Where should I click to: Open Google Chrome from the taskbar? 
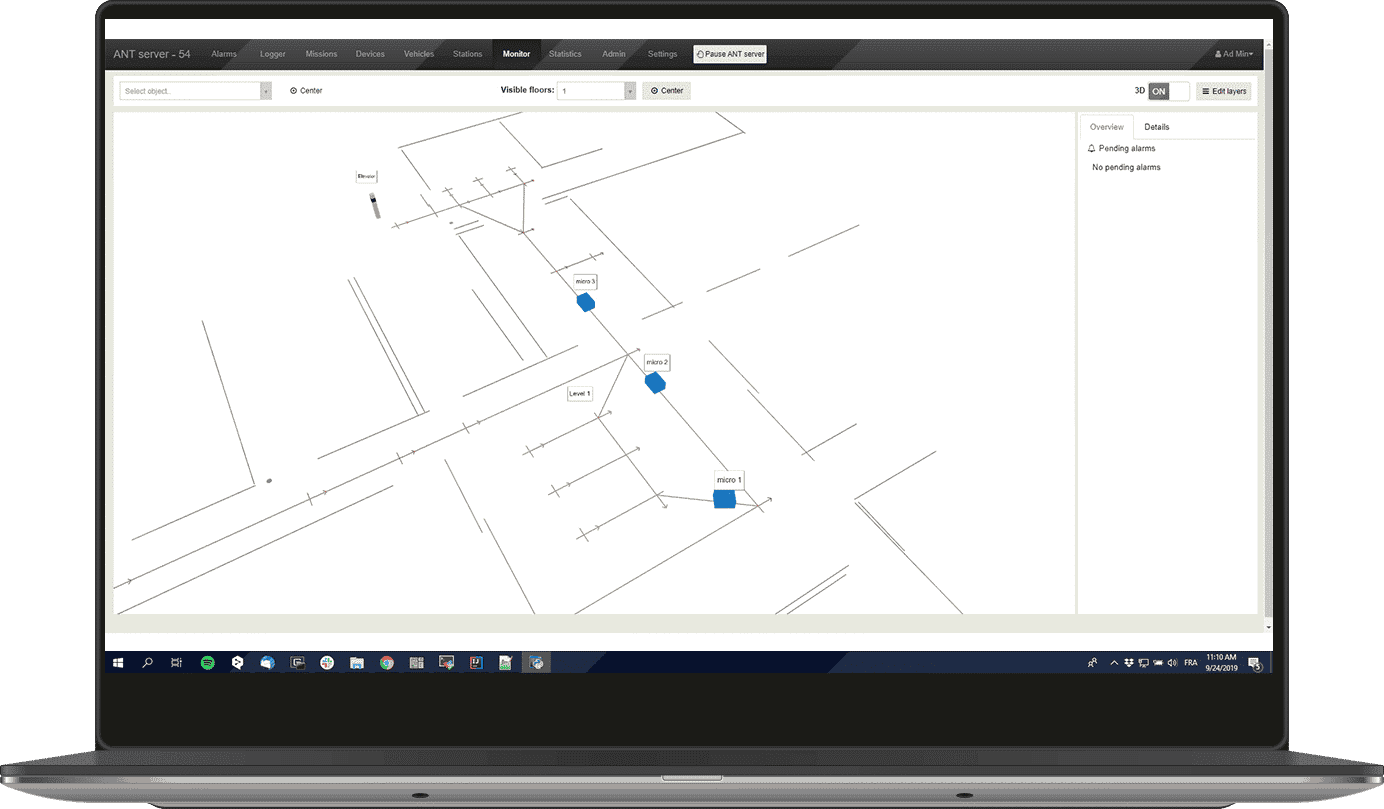click(x=387, y=662)
